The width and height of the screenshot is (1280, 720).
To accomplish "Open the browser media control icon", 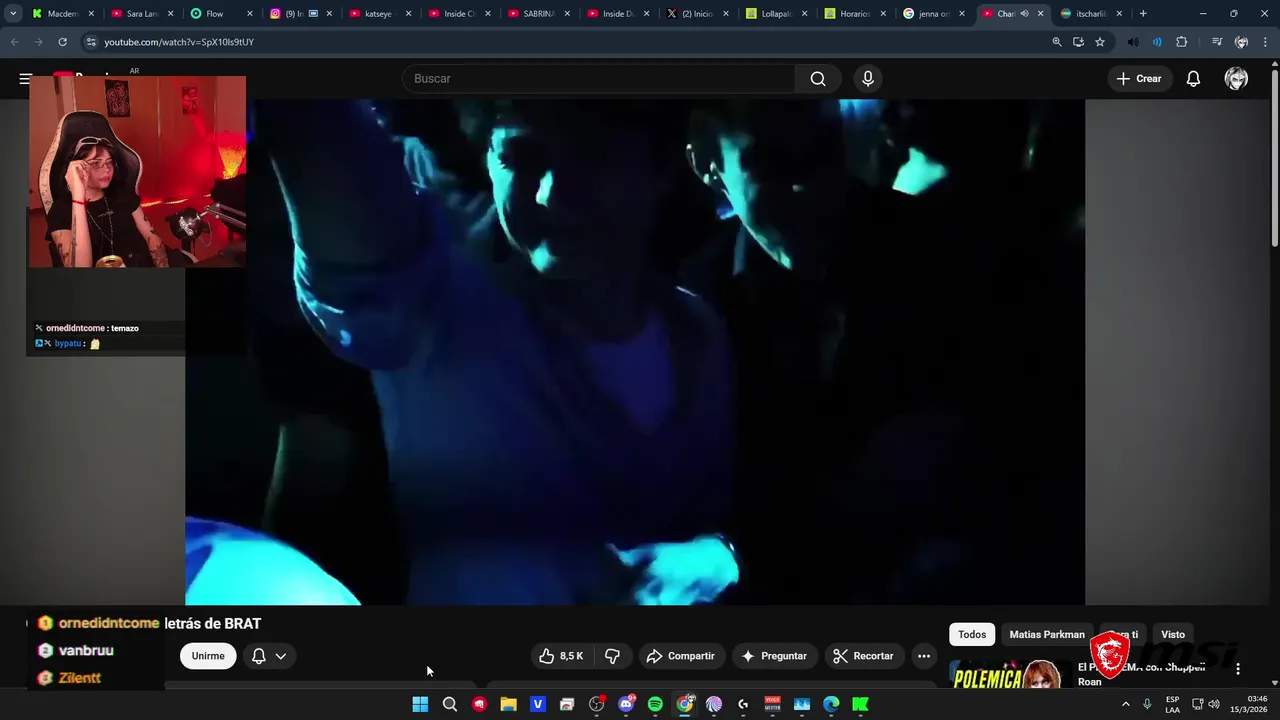I will (1217, 42).
